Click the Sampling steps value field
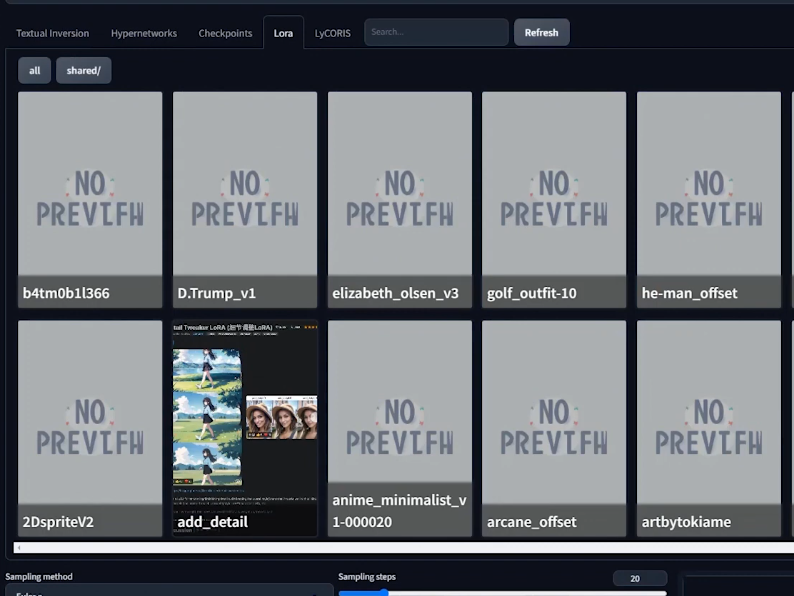Viewport: 794px width, 596px height. pyautogui.click(x=640, y=578)
